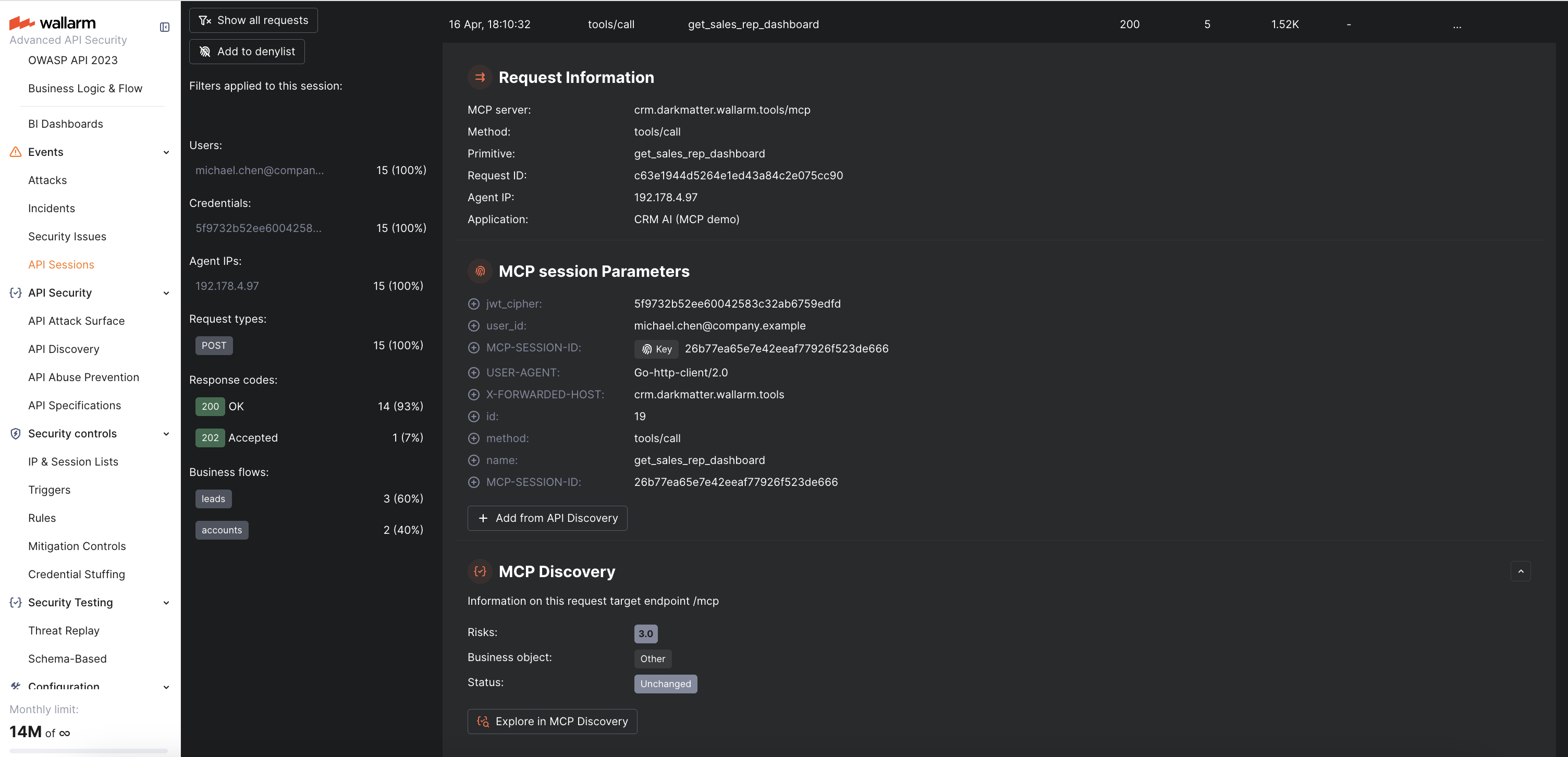
Task: Click the fingerprint Key badge
Action: point(656,349)
